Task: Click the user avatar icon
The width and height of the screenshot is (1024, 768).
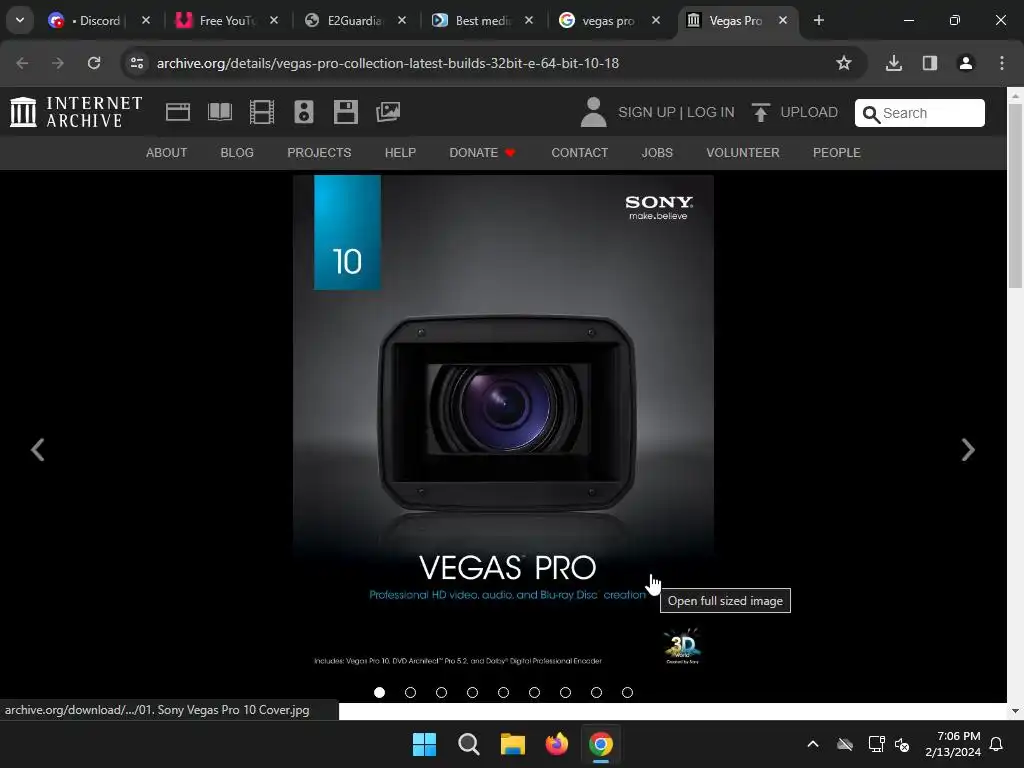Action: coord(593,112)
